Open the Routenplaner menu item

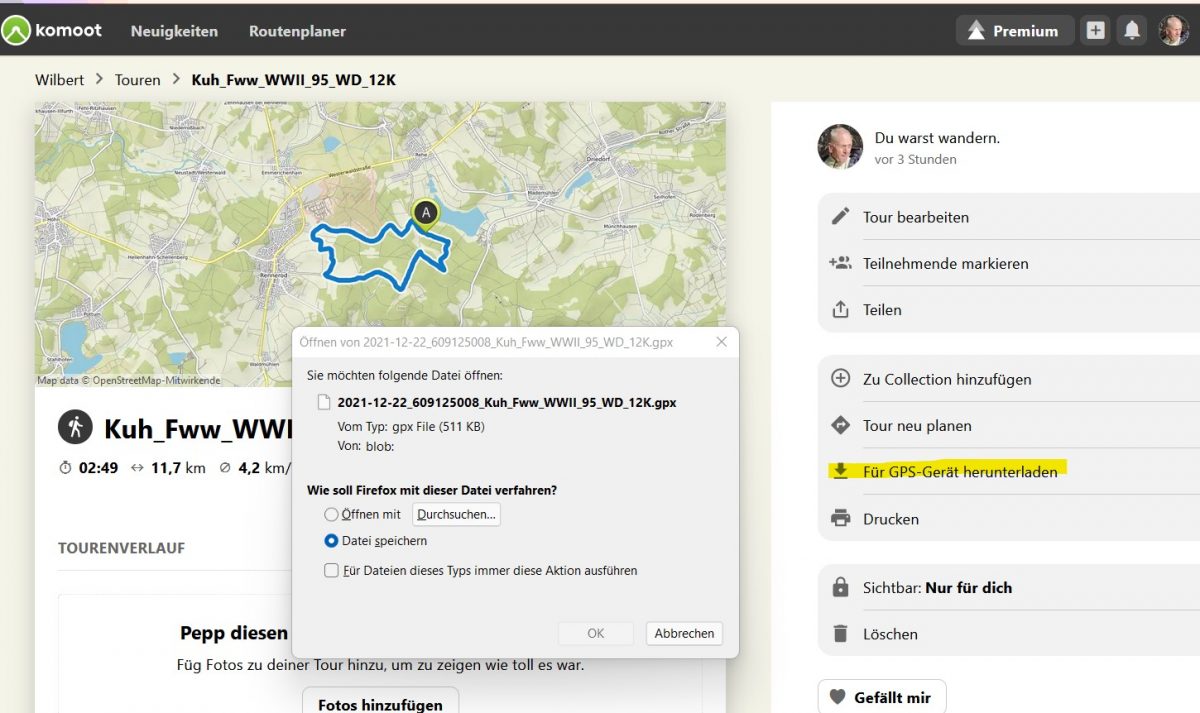(297, 31)
